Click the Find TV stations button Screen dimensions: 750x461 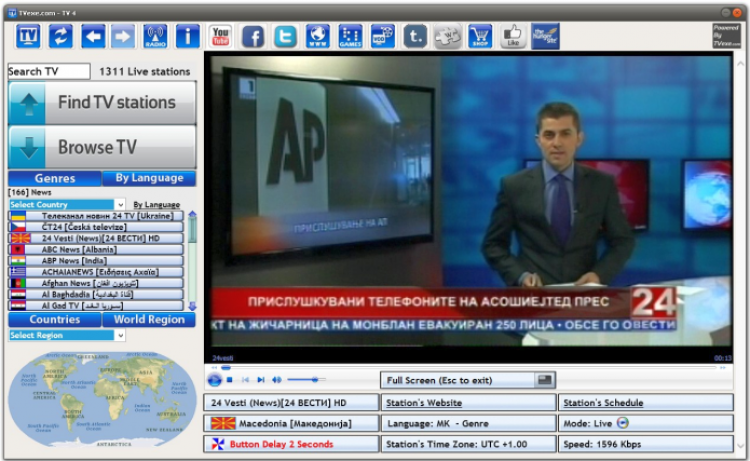pyautogui.click(x=102, y=103)
